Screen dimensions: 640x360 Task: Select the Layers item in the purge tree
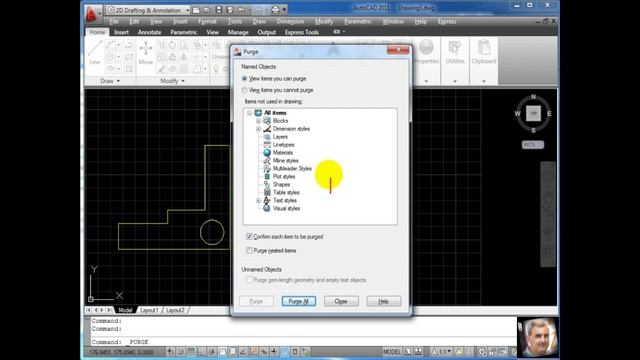[x=280, y=137]
